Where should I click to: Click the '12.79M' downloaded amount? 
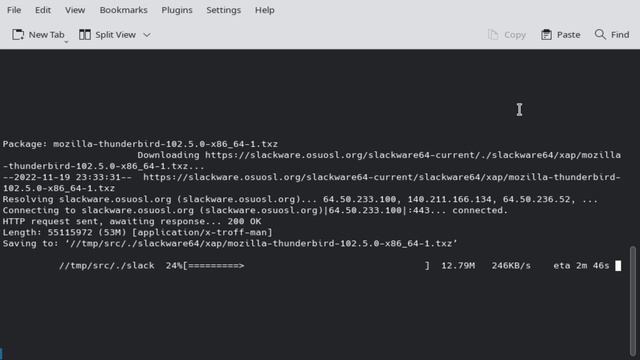tap(458, 266)
